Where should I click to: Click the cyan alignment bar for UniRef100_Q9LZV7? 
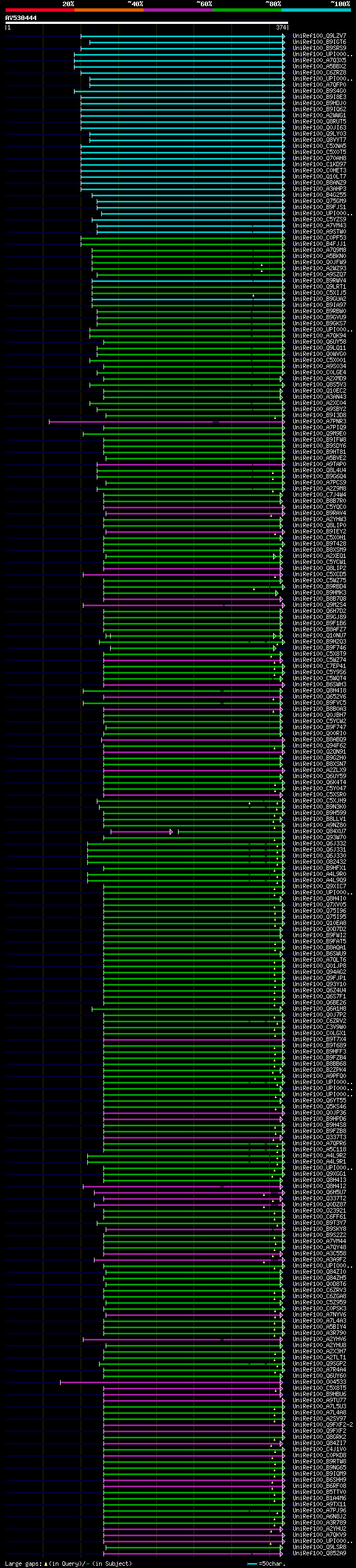tap(182, 37)
